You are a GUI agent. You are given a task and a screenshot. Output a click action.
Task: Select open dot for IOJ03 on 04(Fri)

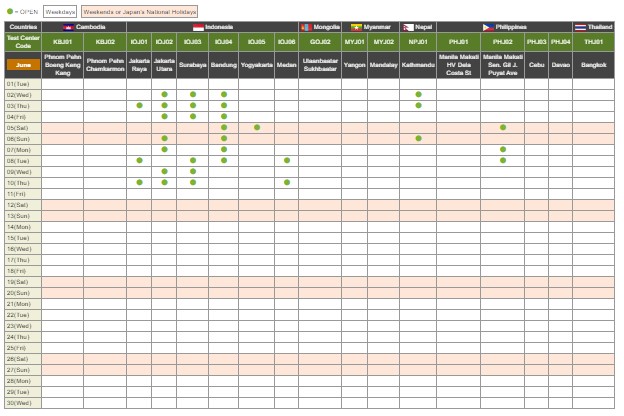[x=193, y=116]
